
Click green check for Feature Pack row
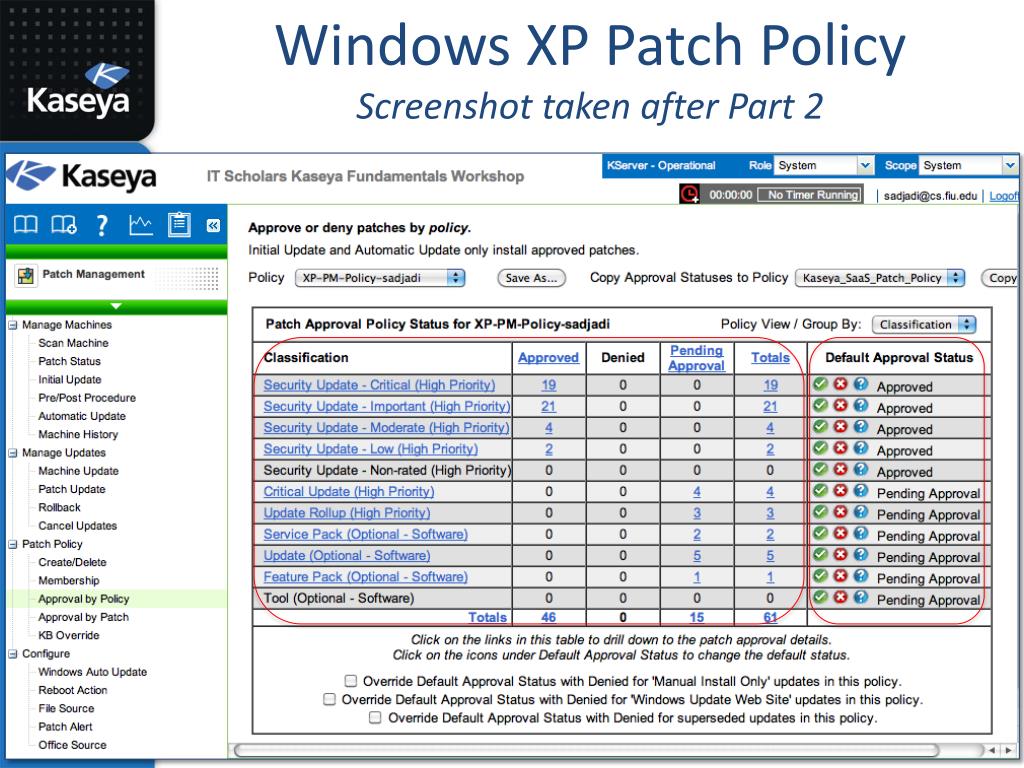[x=821, y=576]
